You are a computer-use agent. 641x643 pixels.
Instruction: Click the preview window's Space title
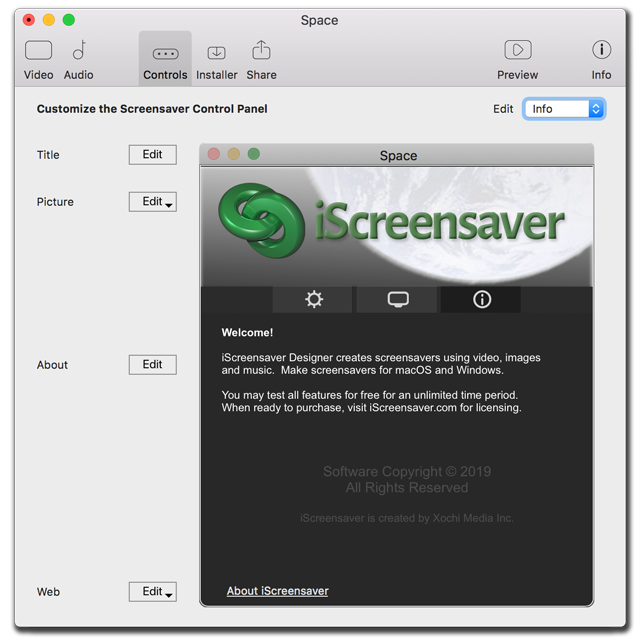click(x=398, y=156)
